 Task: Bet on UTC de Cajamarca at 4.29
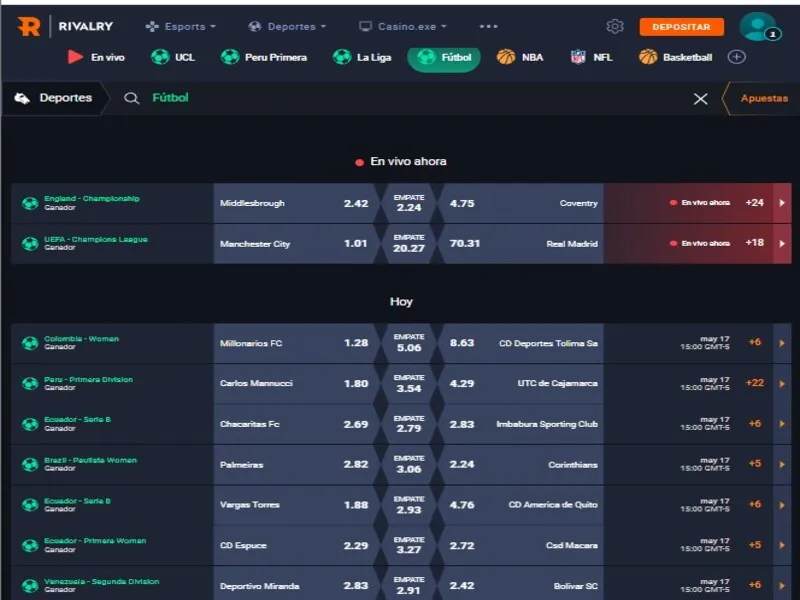521,384
